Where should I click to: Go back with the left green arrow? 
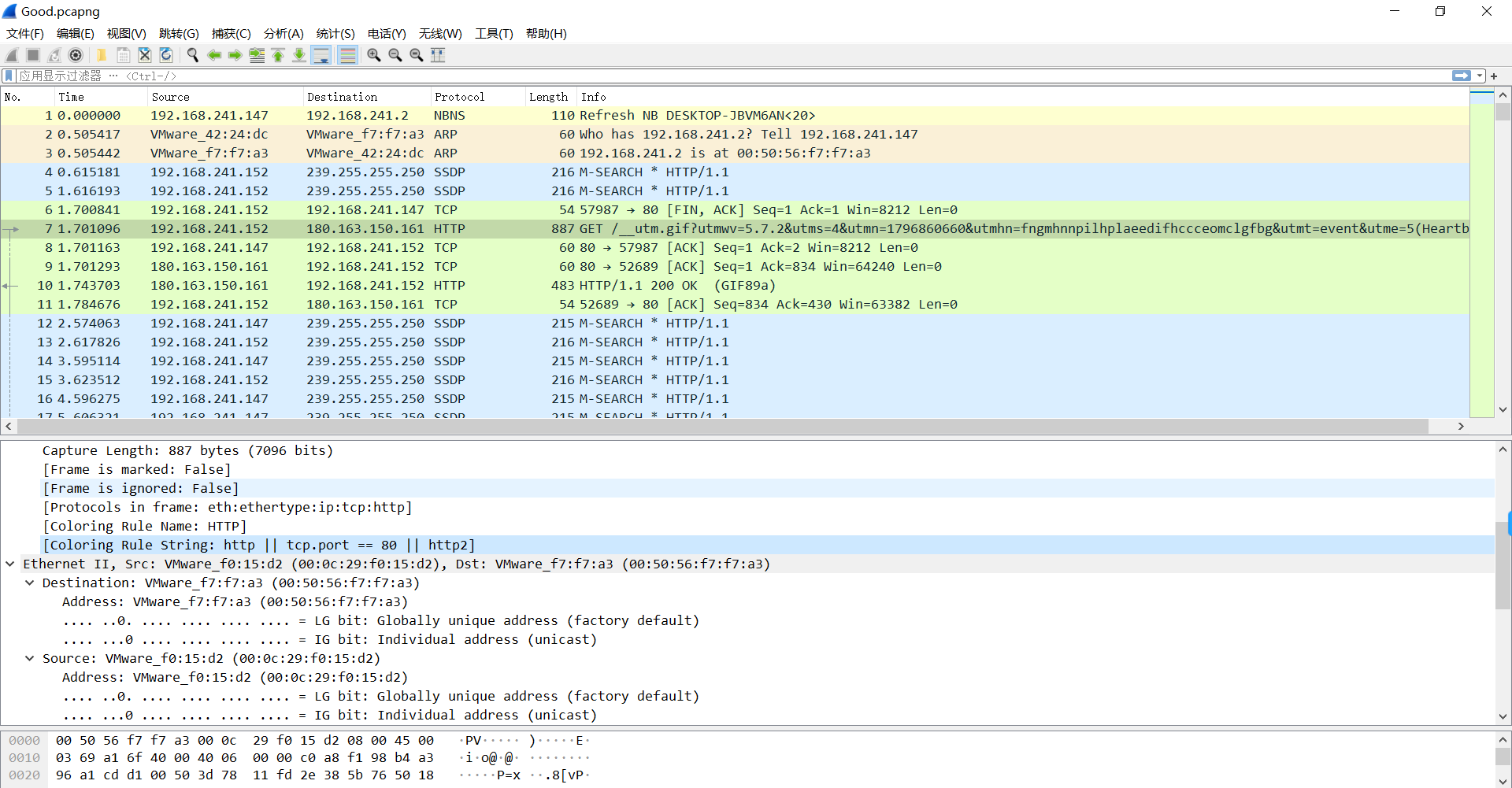tap(214, 55)
